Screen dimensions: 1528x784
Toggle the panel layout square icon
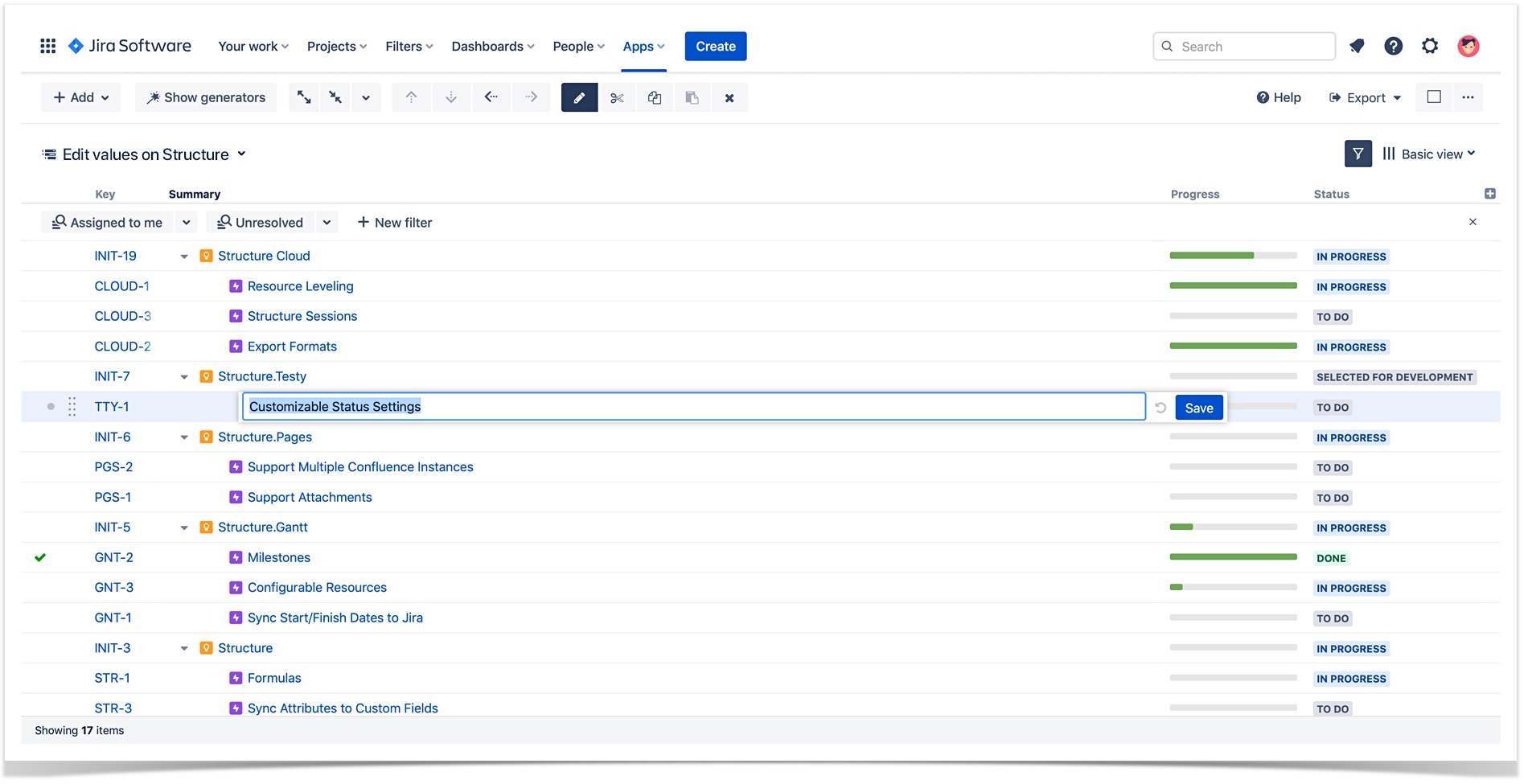pyautogui.click(x=1434, y=97)
